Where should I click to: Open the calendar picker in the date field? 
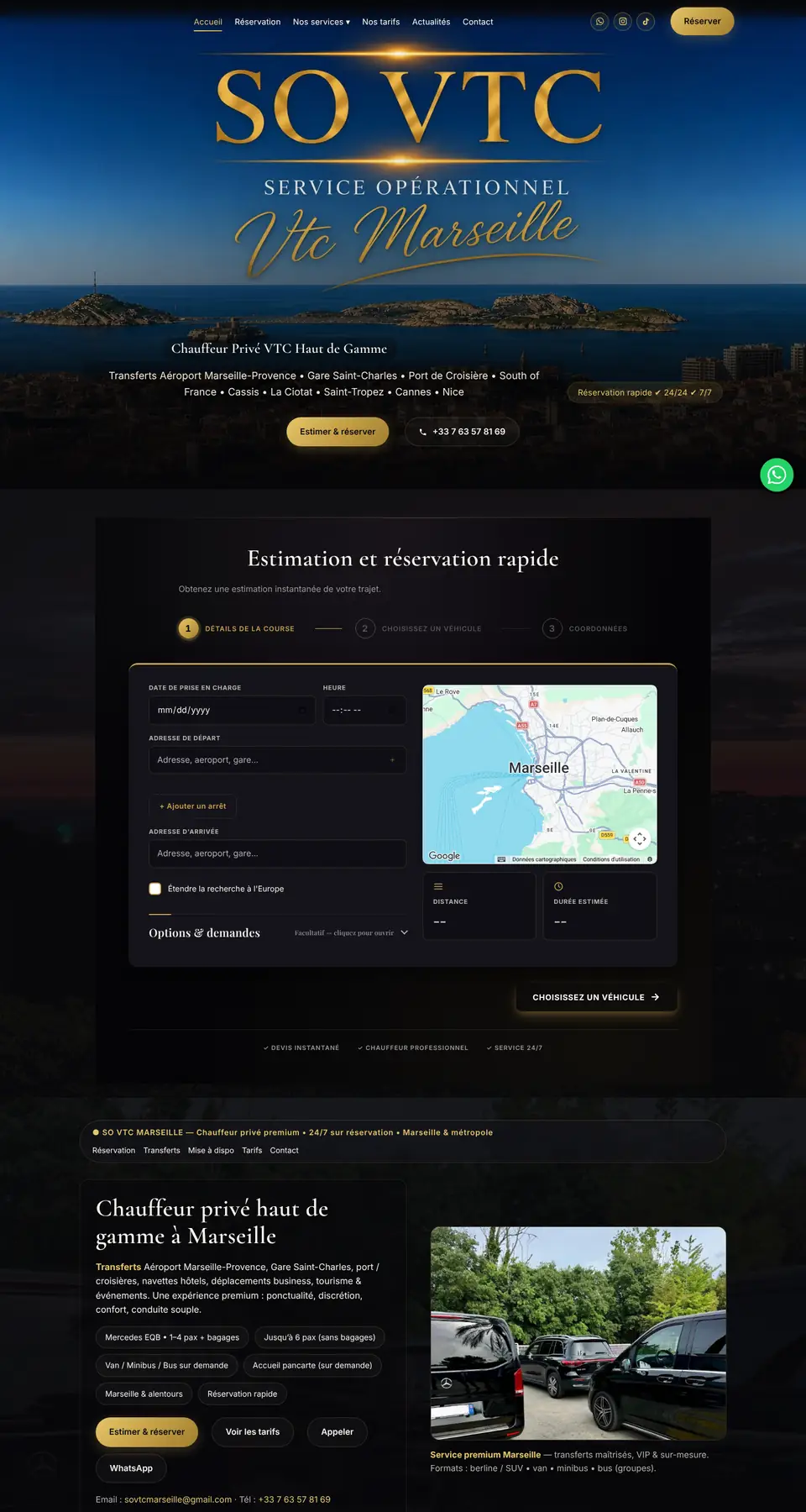302,710
